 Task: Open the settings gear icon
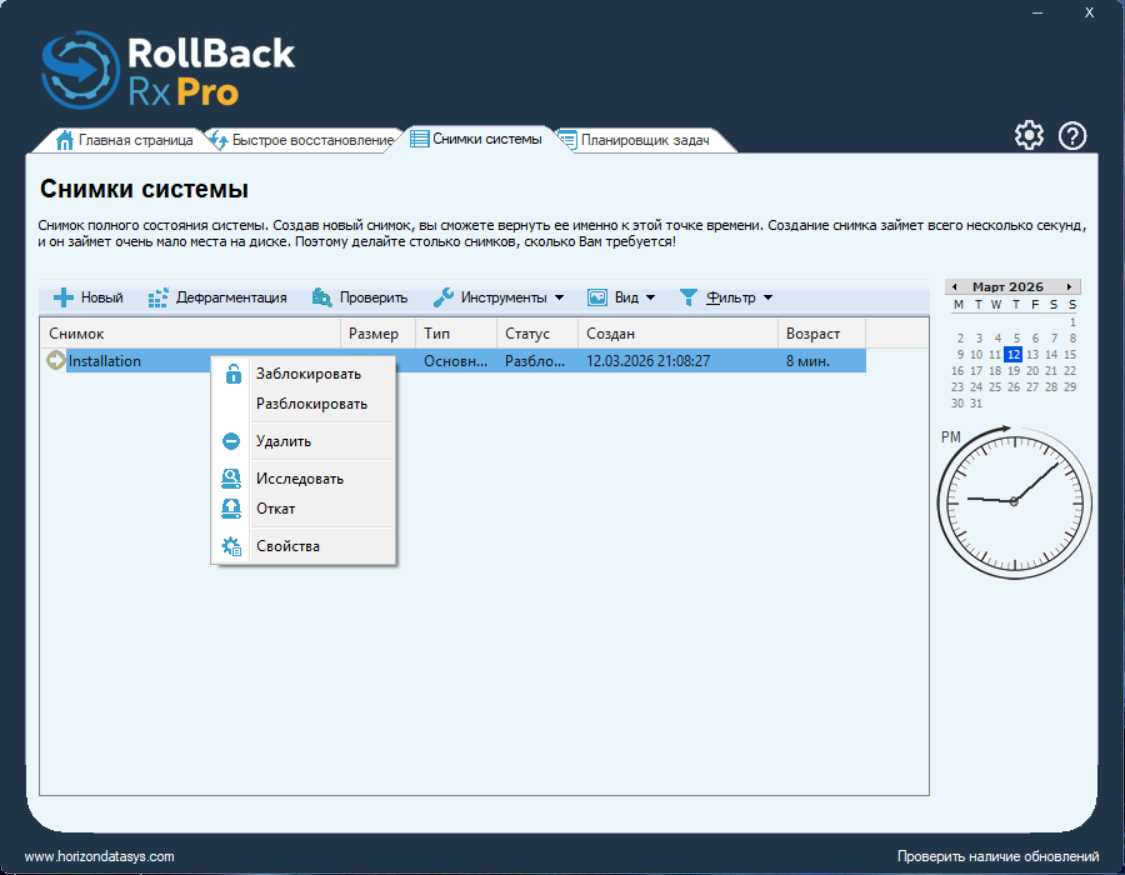coord(1029,135)
